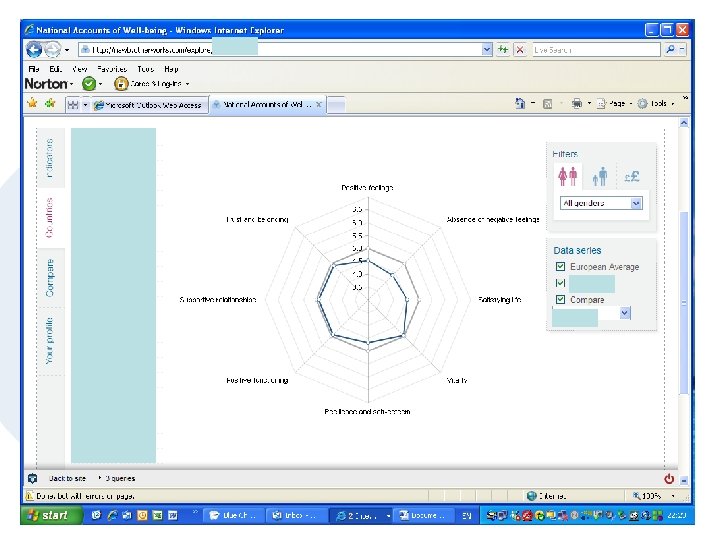Click the Print icon in command bar

click(x=577, y=104)
